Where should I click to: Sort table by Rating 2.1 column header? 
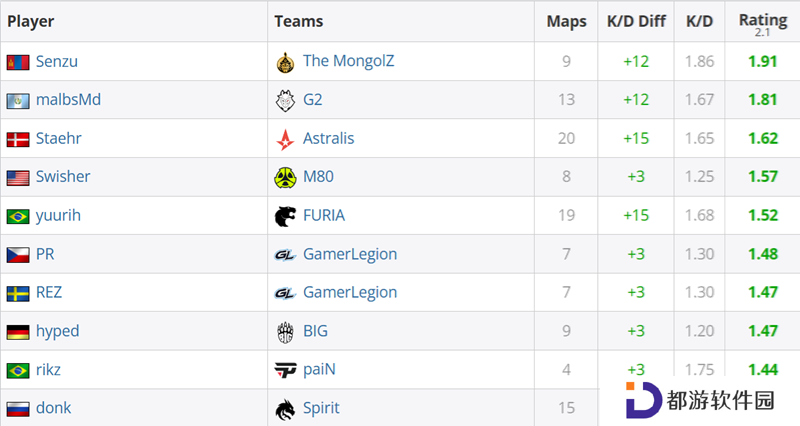click(x=763, y=23)
